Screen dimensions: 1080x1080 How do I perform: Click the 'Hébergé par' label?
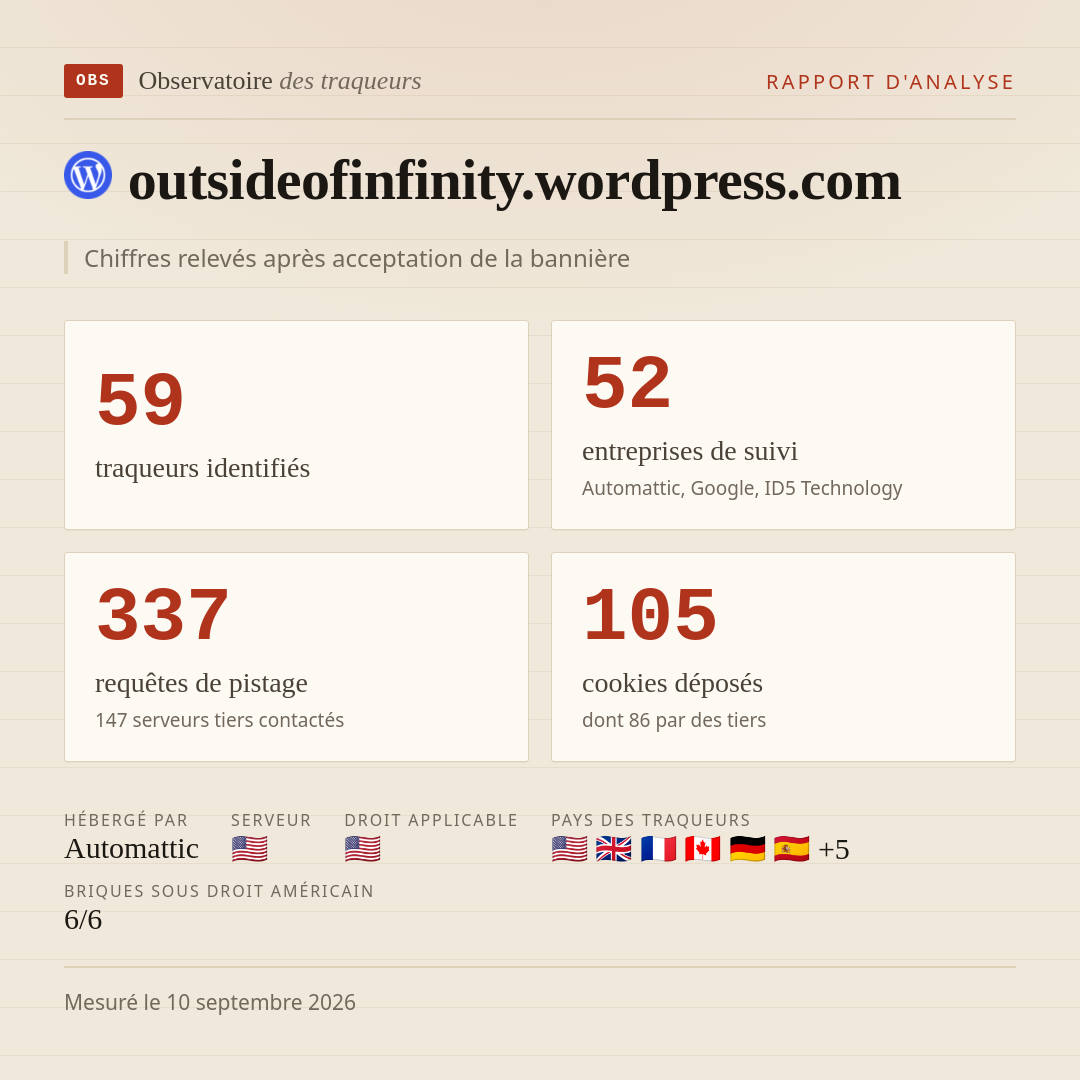126,820
